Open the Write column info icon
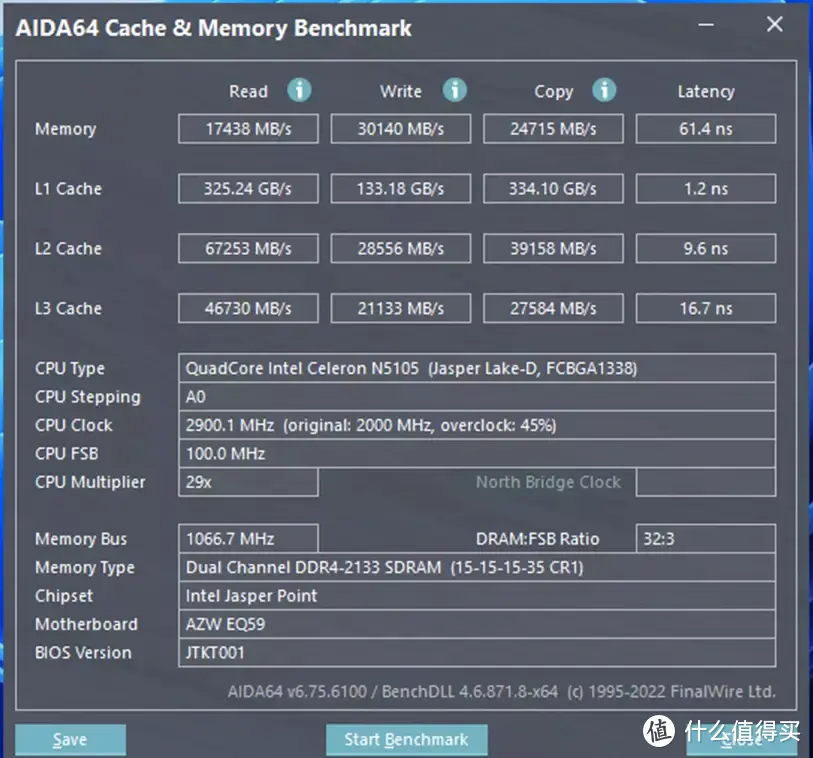The image size is (813, 758). point(454,90)
